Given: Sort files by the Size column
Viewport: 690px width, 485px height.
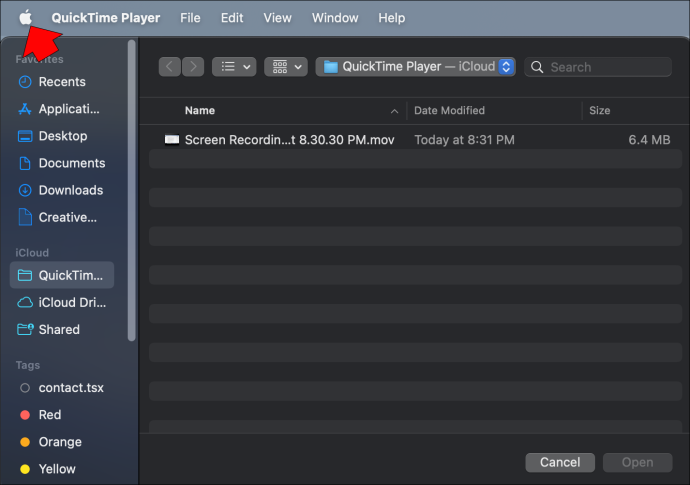Looking at the screenshot, I should [x=599, y=110].
